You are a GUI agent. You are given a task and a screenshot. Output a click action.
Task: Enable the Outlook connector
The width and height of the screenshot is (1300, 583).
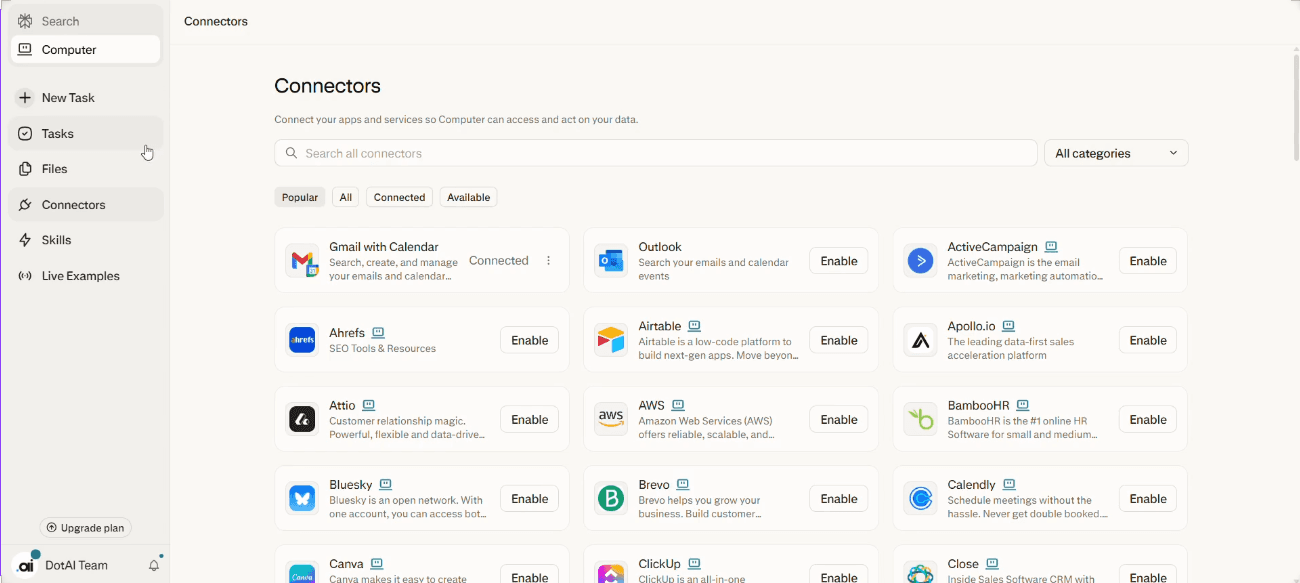[x=839, y=261]
